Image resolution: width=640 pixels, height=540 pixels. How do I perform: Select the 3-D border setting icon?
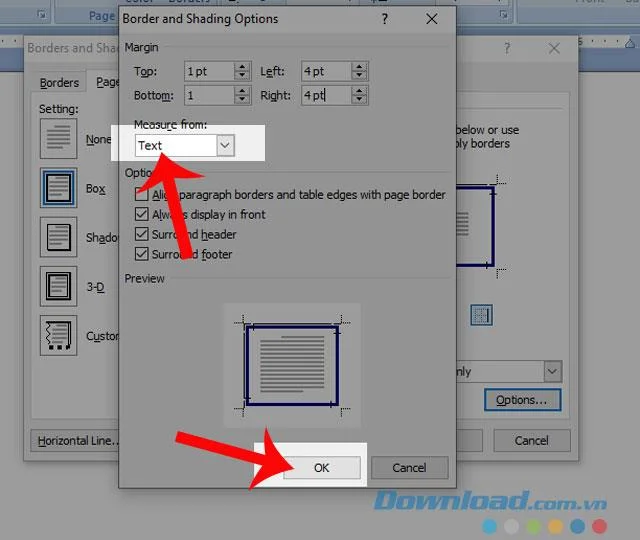(58, 287)
